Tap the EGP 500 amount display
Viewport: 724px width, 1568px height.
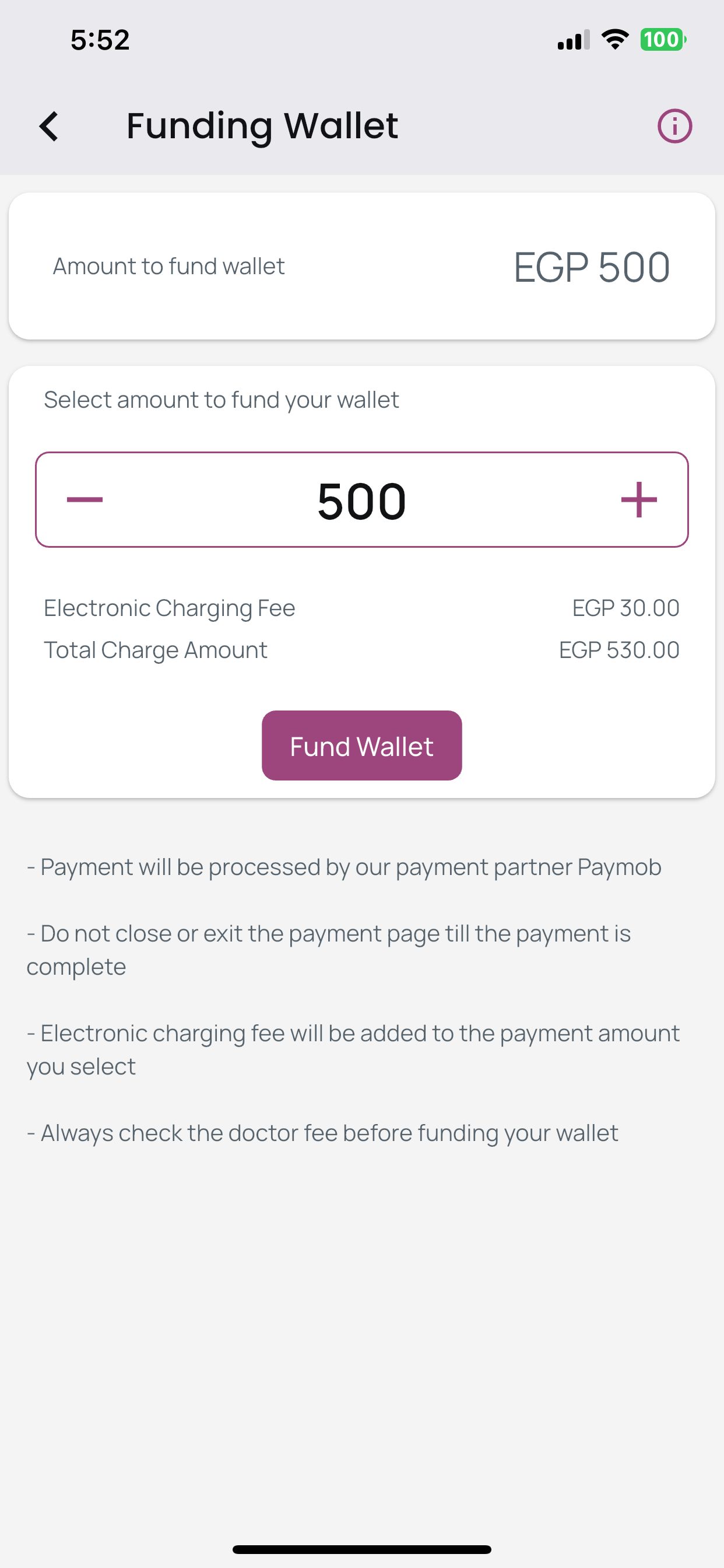(591, 267)
